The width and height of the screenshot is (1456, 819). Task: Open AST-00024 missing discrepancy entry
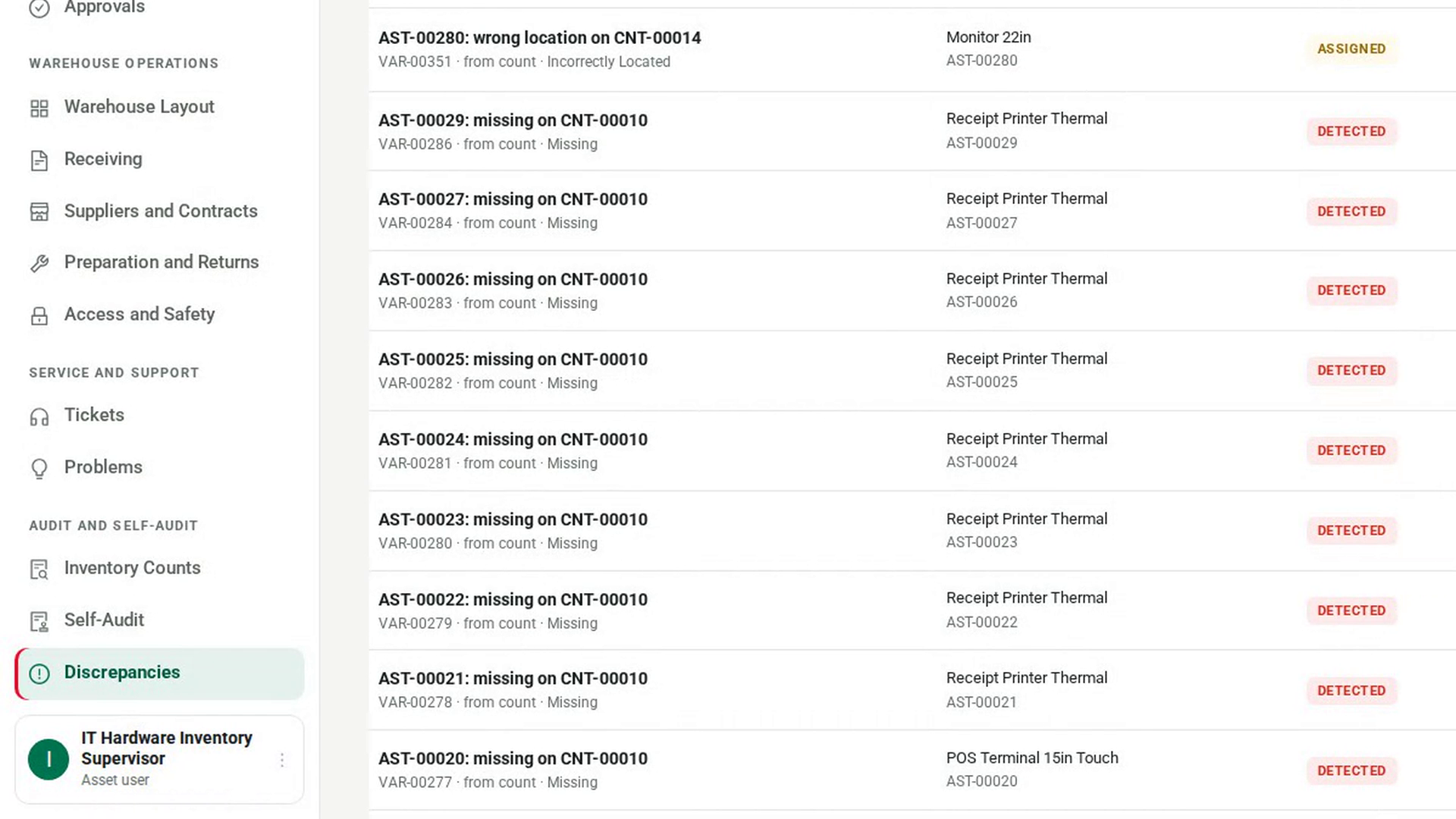coord(912,451)
